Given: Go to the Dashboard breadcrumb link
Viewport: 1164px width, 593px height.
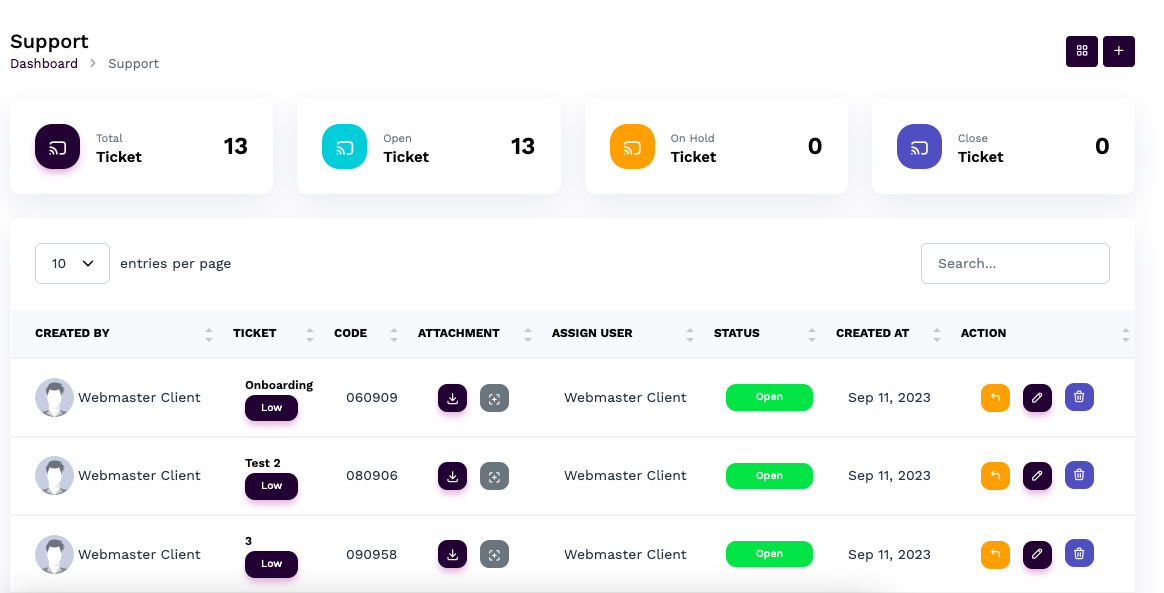Looking at the screenshot, I should tap(44, 63).
